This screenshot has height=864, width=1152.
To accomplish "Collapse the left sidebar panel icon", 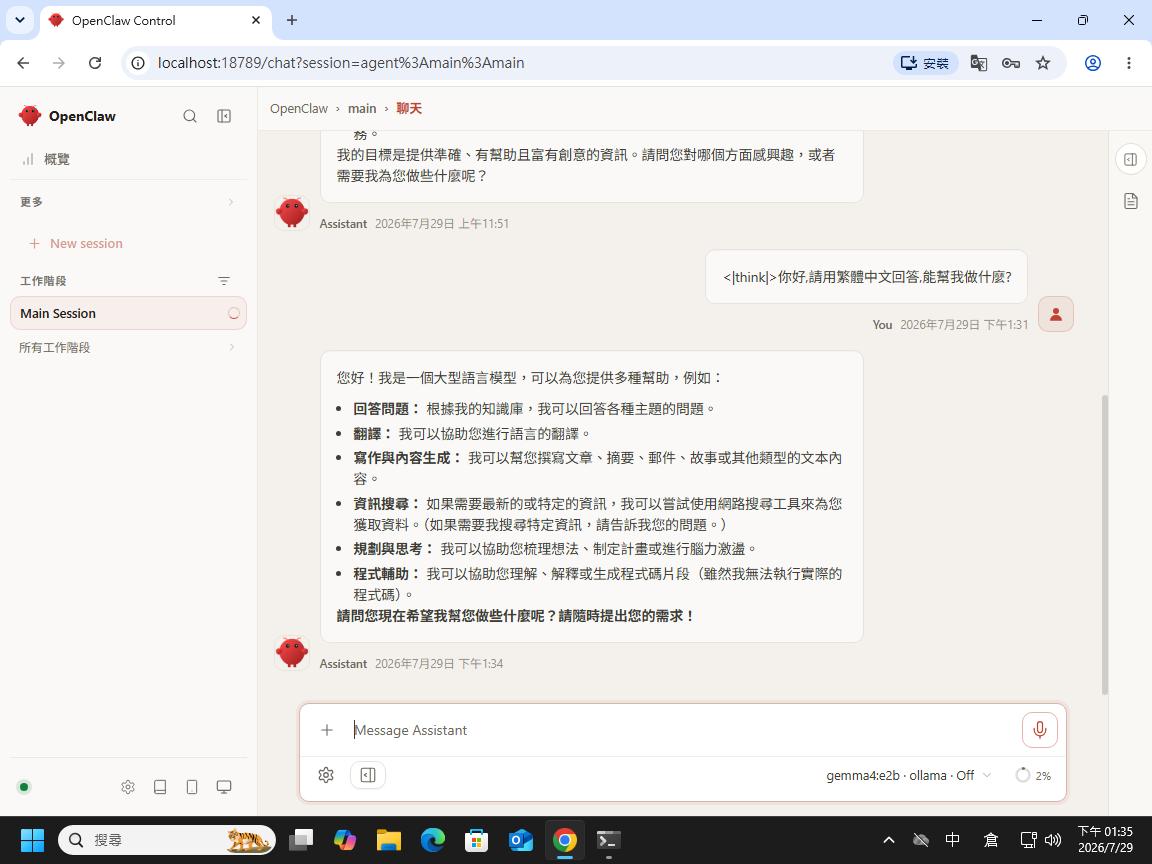I will tap(224, 116).
